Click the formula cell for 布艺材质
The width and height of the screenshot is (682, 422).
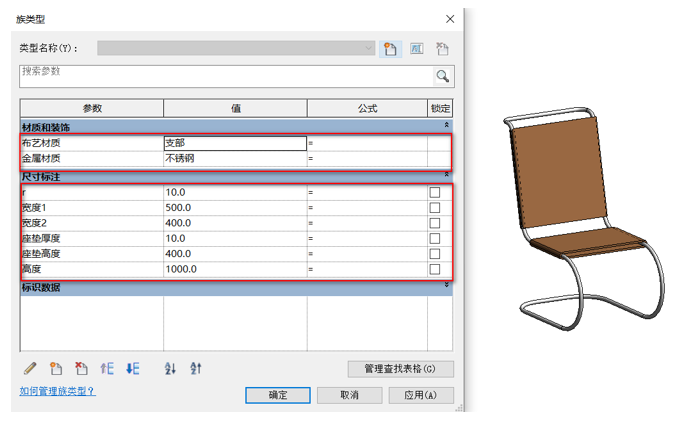tap(368, 143)
